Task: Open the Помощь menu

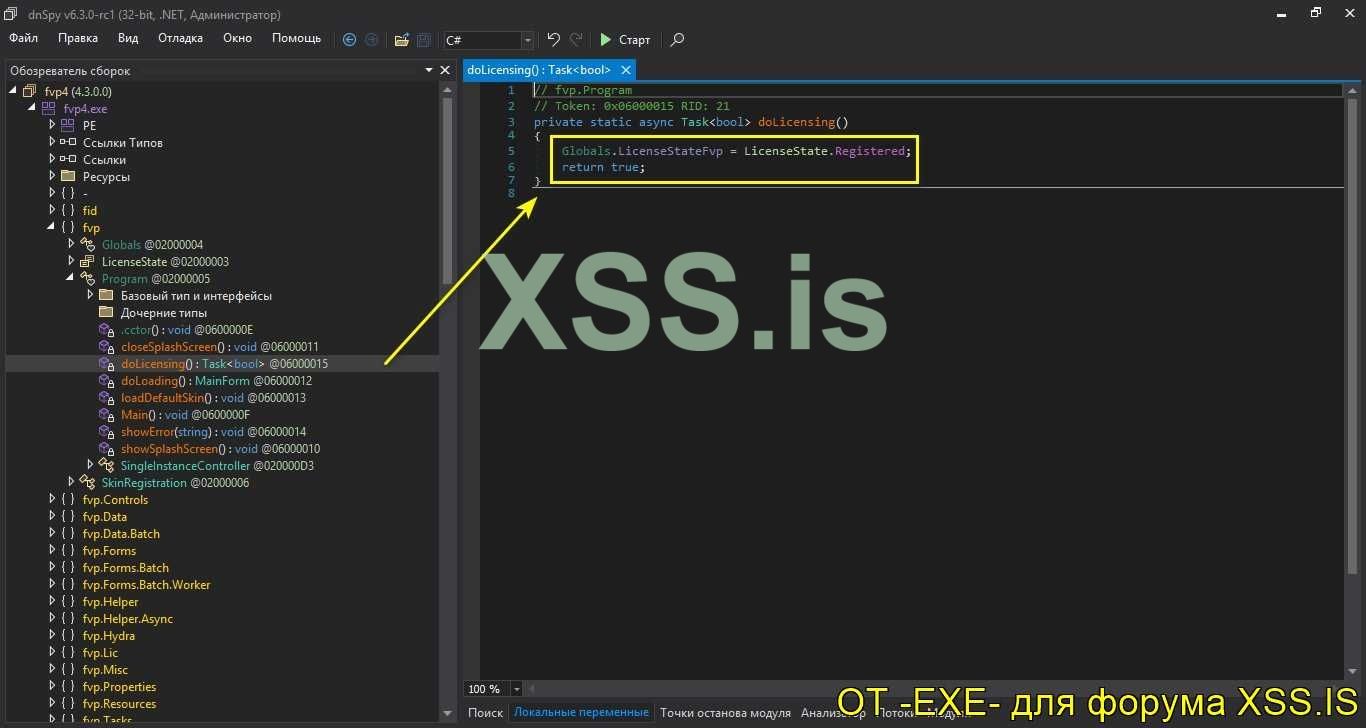Action: [x=297, y=38]
